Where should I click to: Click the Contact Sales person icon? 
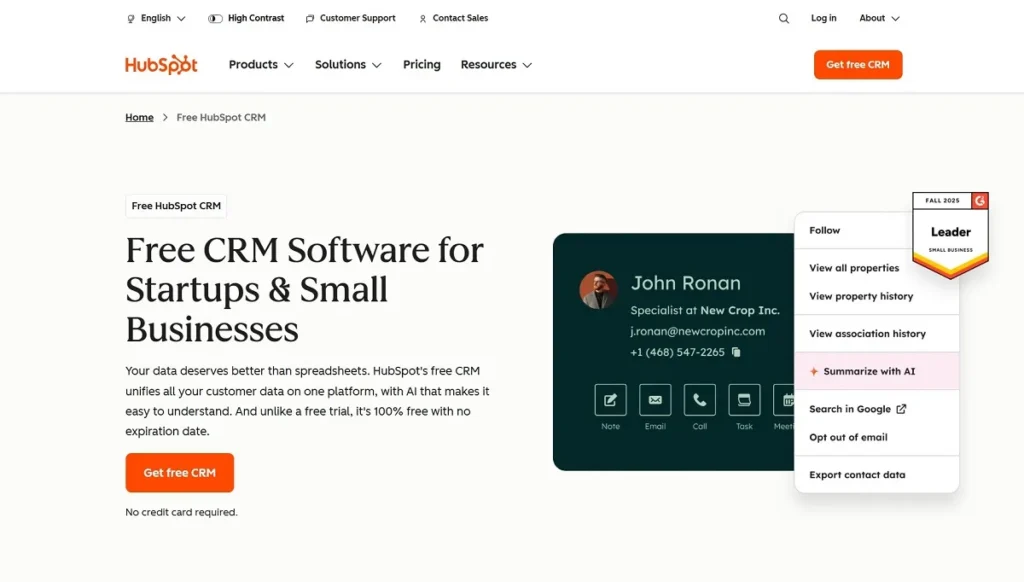[424, 18]
